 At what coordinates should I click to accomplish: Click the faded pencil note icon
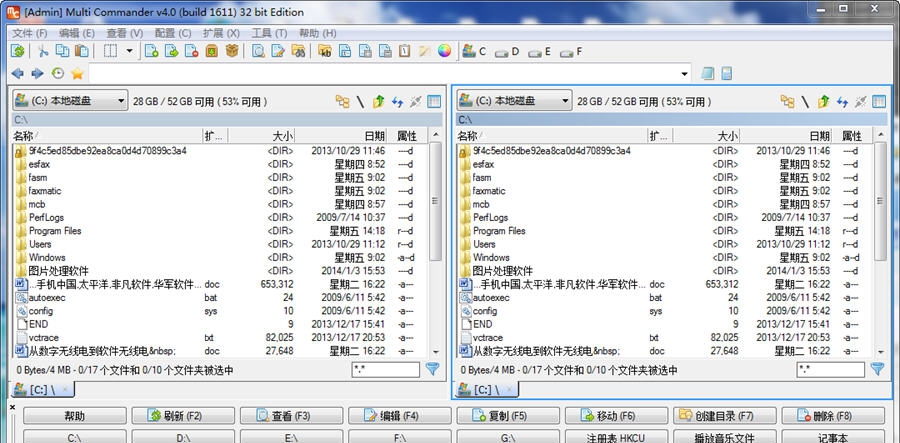point(424,51)
